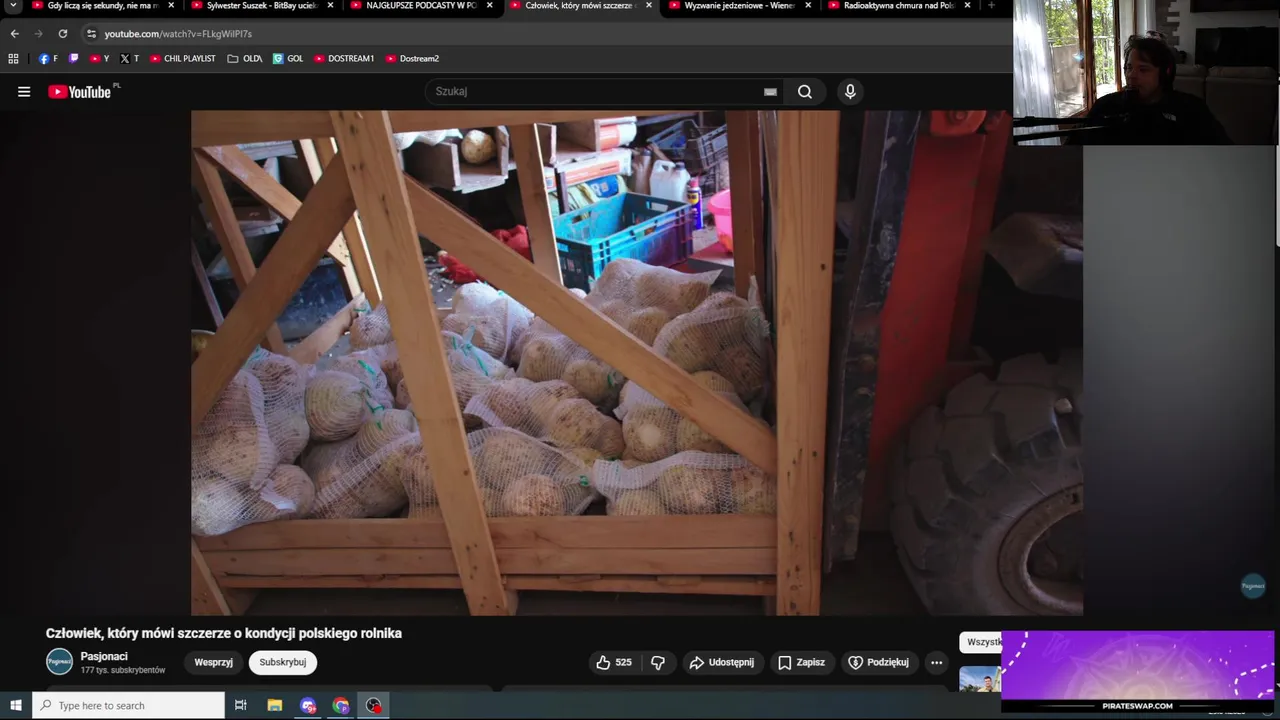
Task: Save the video with Zapisz
Action: [802, 662]
